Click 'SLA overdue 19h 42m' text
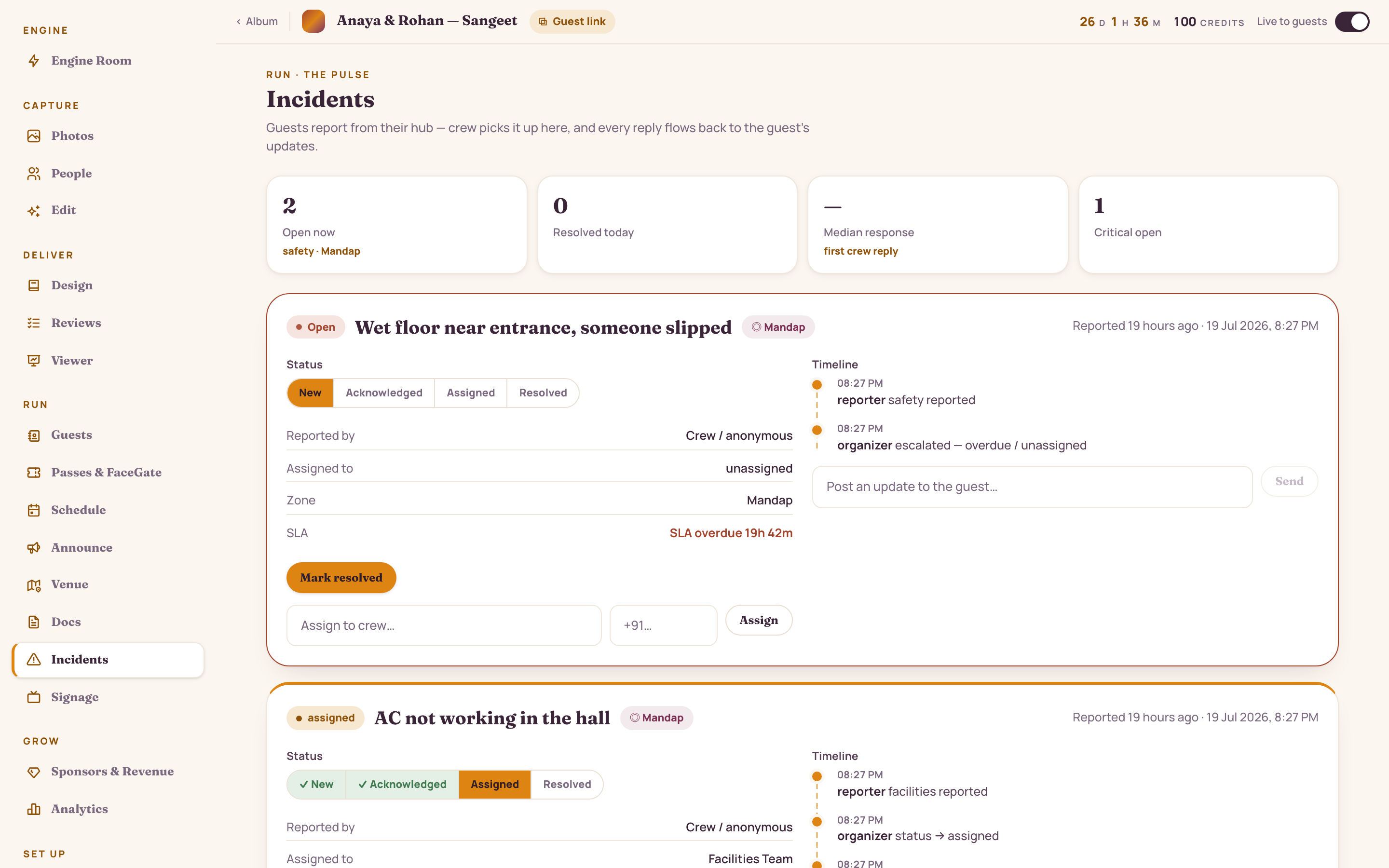The height and width of the screenshot is (868, 1389). (x=731, y=533)
